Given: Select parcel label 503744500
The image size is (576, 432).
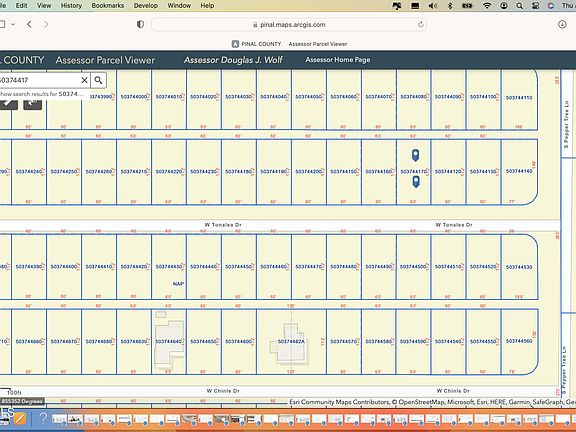Looking at the screenshot, I should [x=414, y=267].
